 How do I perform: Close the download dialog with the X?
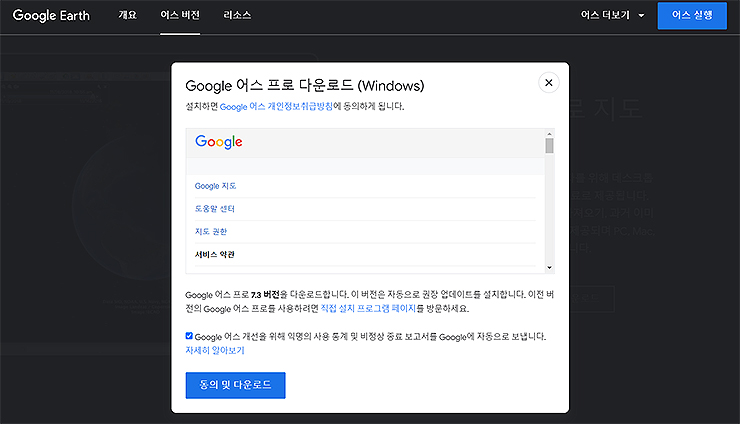(548, 83)
